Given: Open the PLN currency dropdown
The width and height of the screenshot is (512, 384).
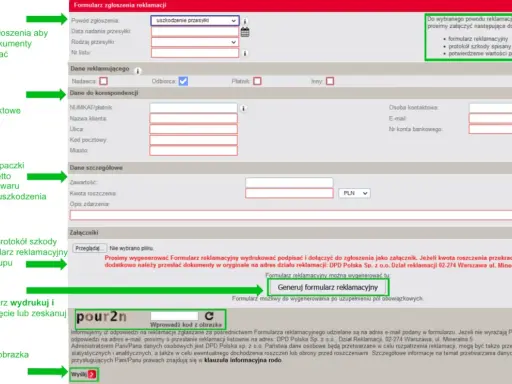Looking at the screenshot, I should [354, 193].
